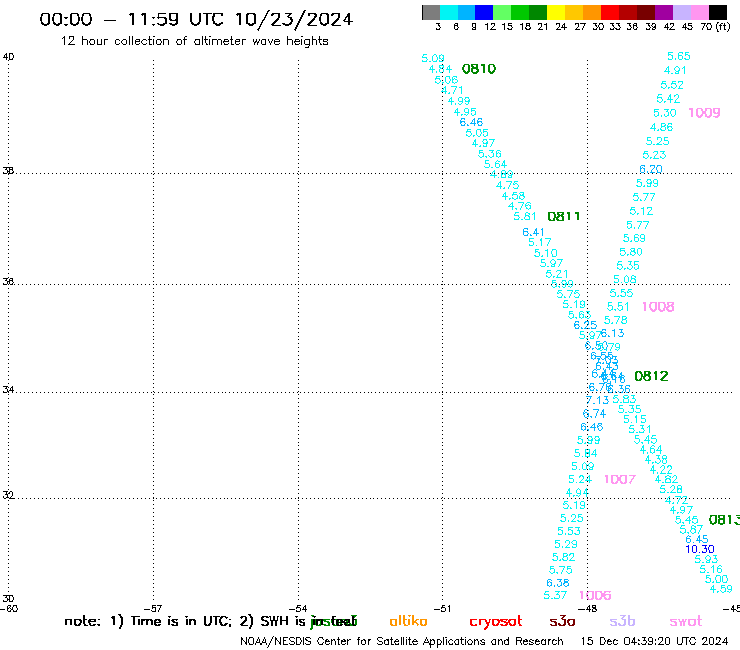Select the pink swot label 1007

620,480
